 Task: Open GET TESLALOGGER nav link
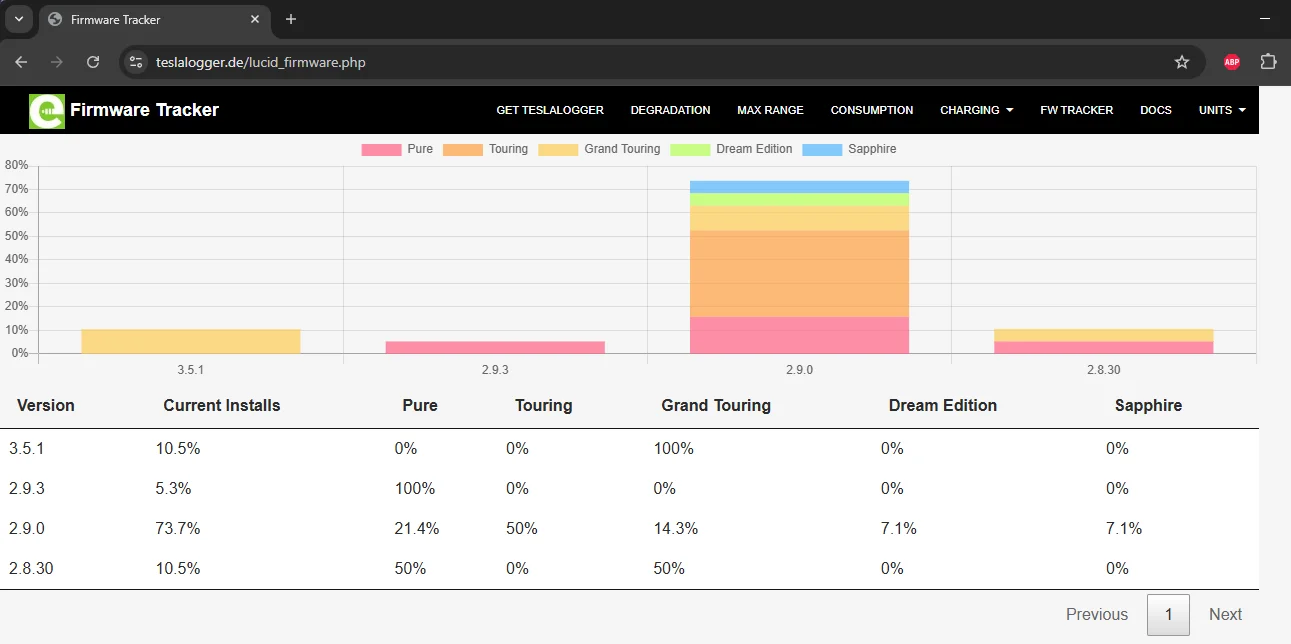click(550, 110)
